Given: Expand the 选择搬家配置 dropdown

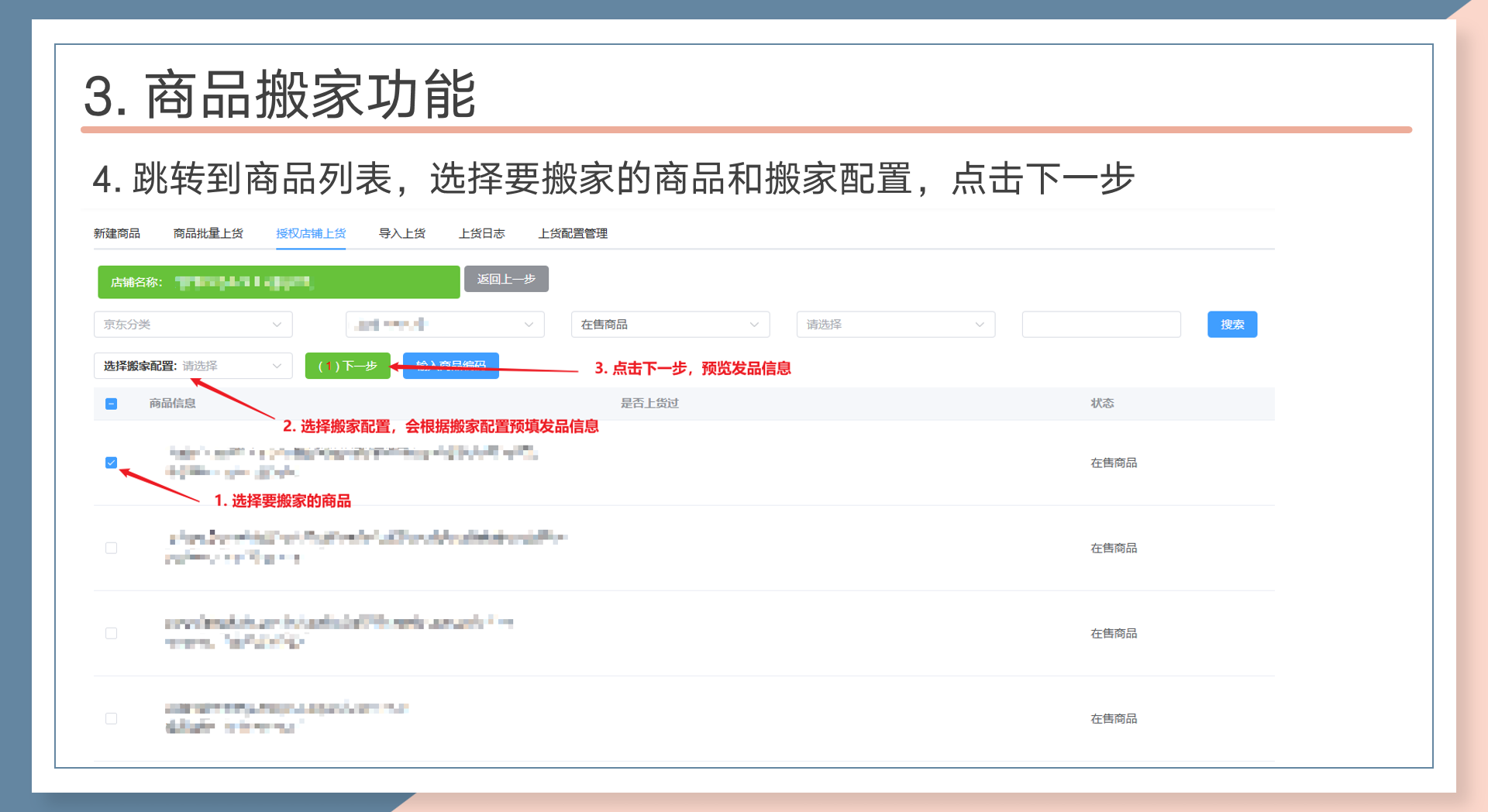Looking at the screenshot, I should 193,366.
